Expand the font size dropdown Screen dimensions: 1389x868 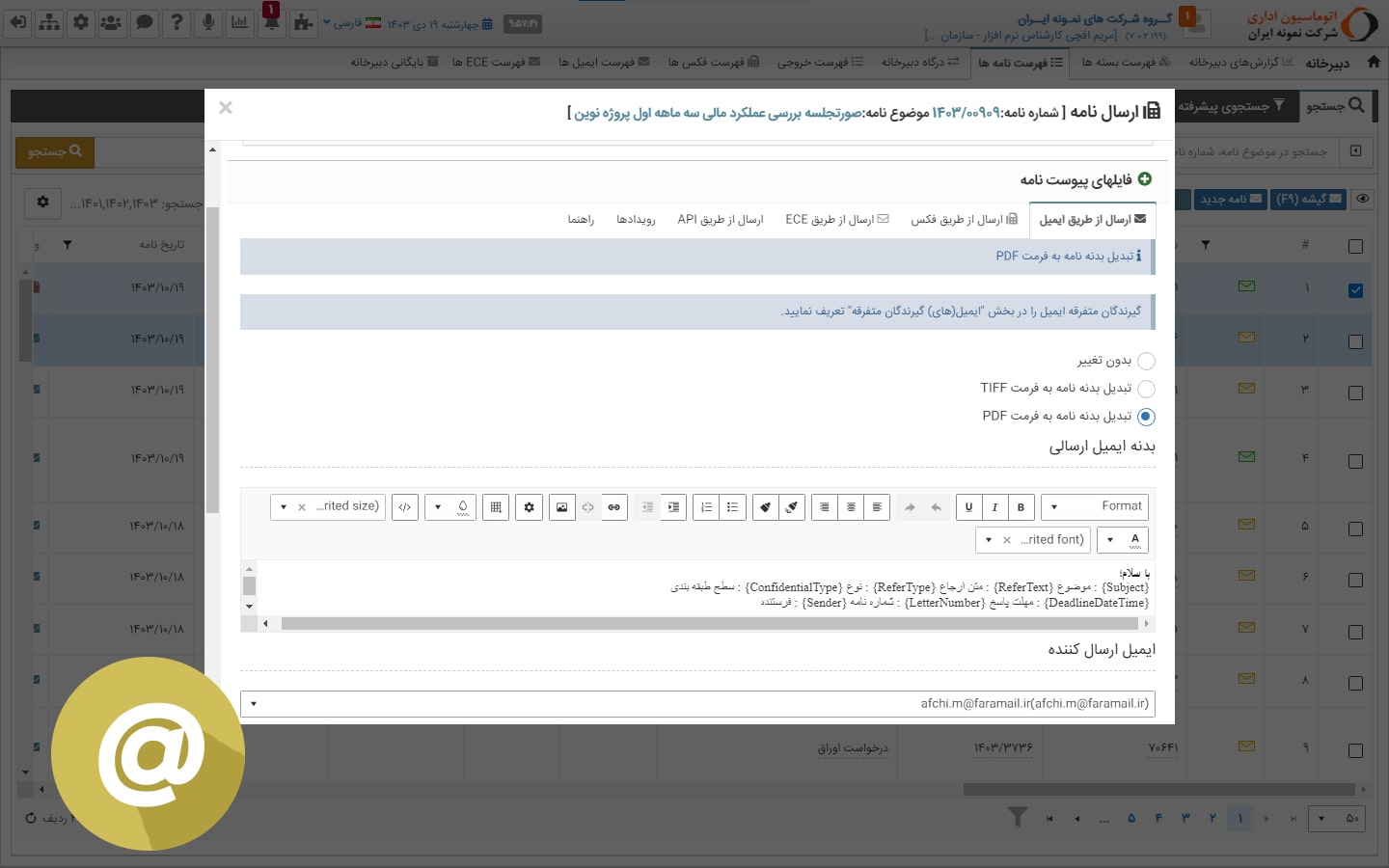point(284,507)
